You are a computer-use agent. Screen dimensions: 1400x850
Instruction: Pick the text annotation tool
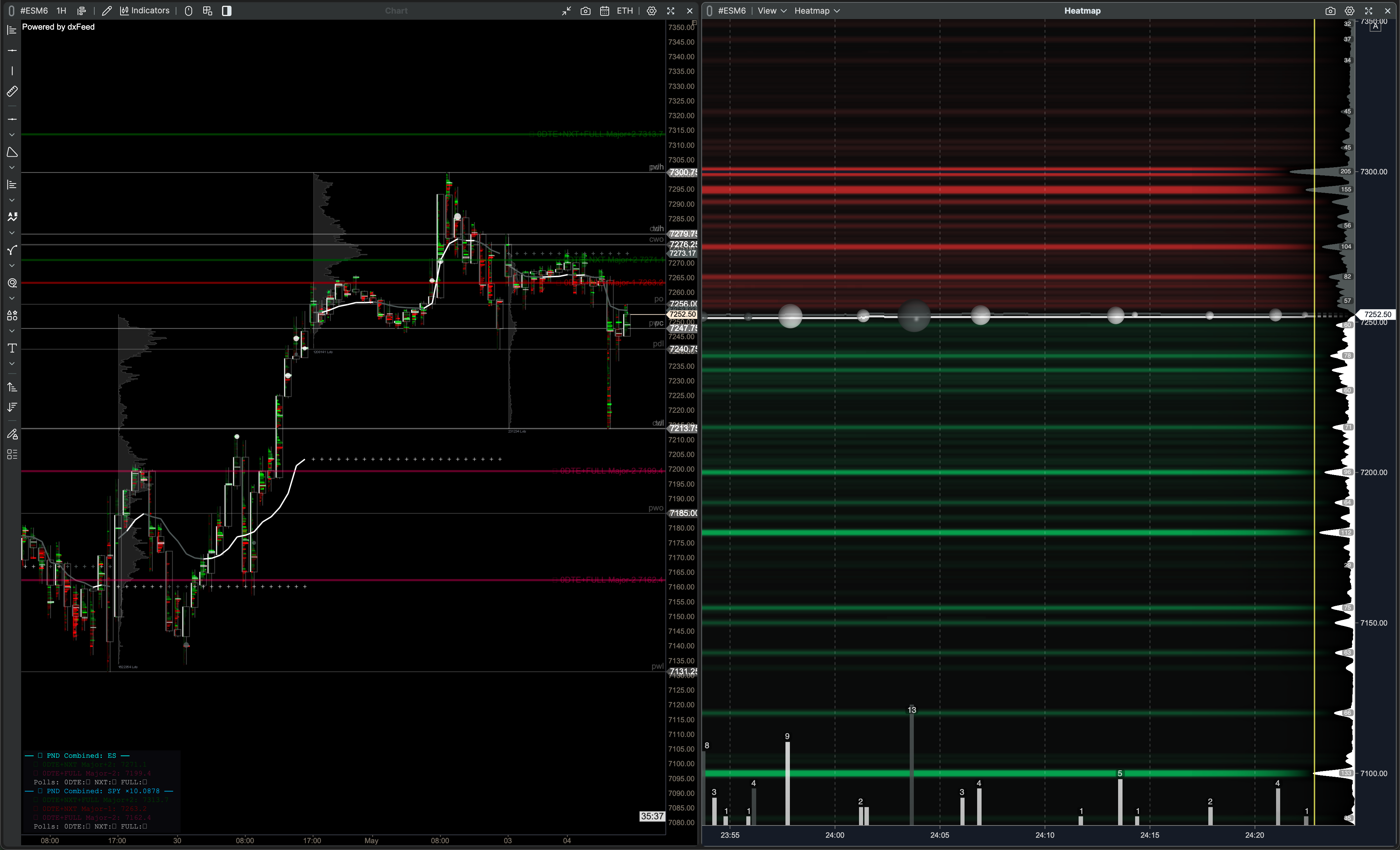(12, 348)
